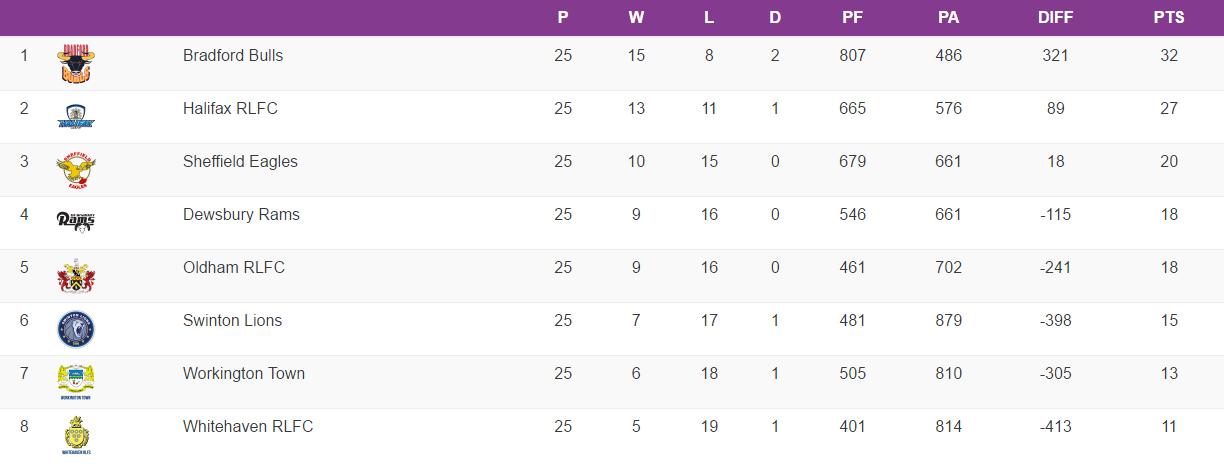Viewport: 1224px width, 464px height.
Task: Click the Whitehaven RLFC team name
Action: click(x=248, y=427)
